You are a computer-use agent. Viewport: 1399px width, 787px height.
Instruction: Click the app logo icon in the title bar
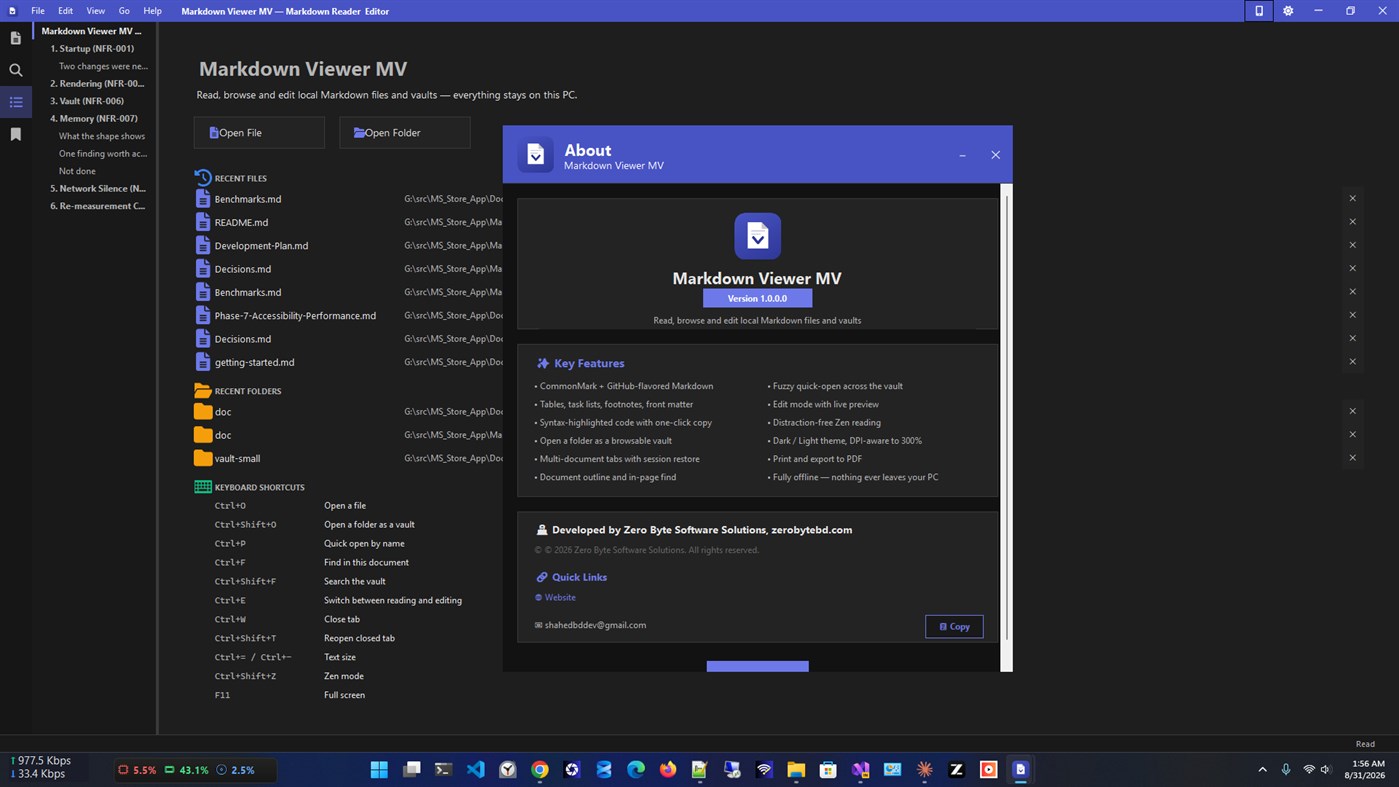(x=12, y=11)
